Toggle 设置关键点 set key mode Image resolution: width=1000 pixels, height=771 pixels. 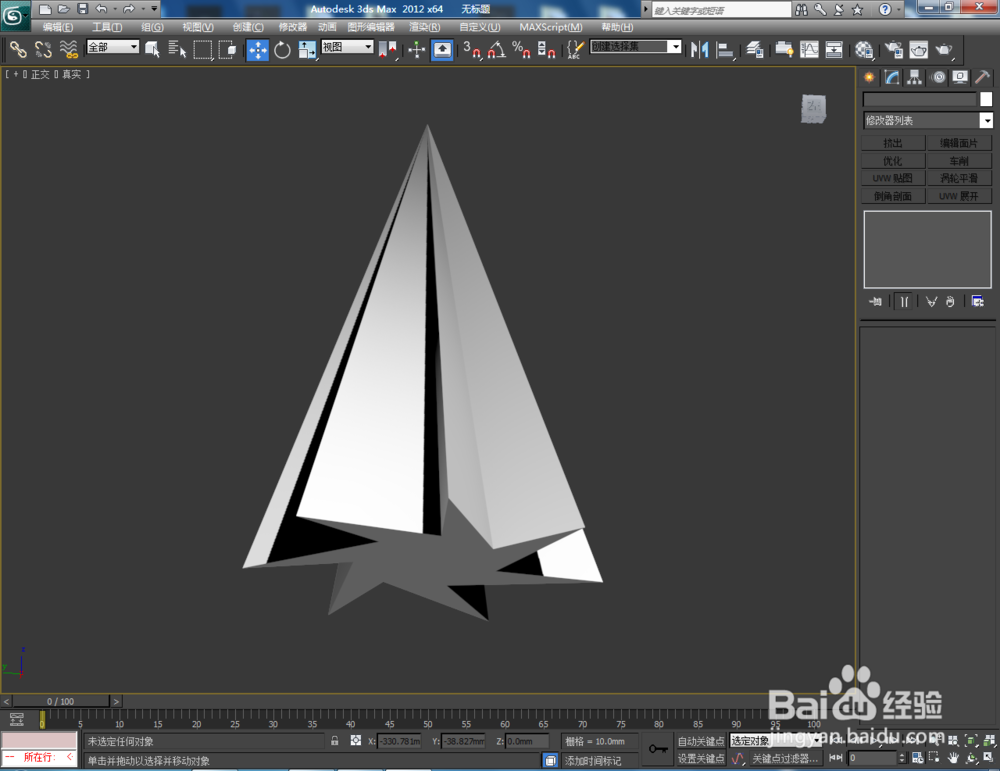tap(701, 758)
